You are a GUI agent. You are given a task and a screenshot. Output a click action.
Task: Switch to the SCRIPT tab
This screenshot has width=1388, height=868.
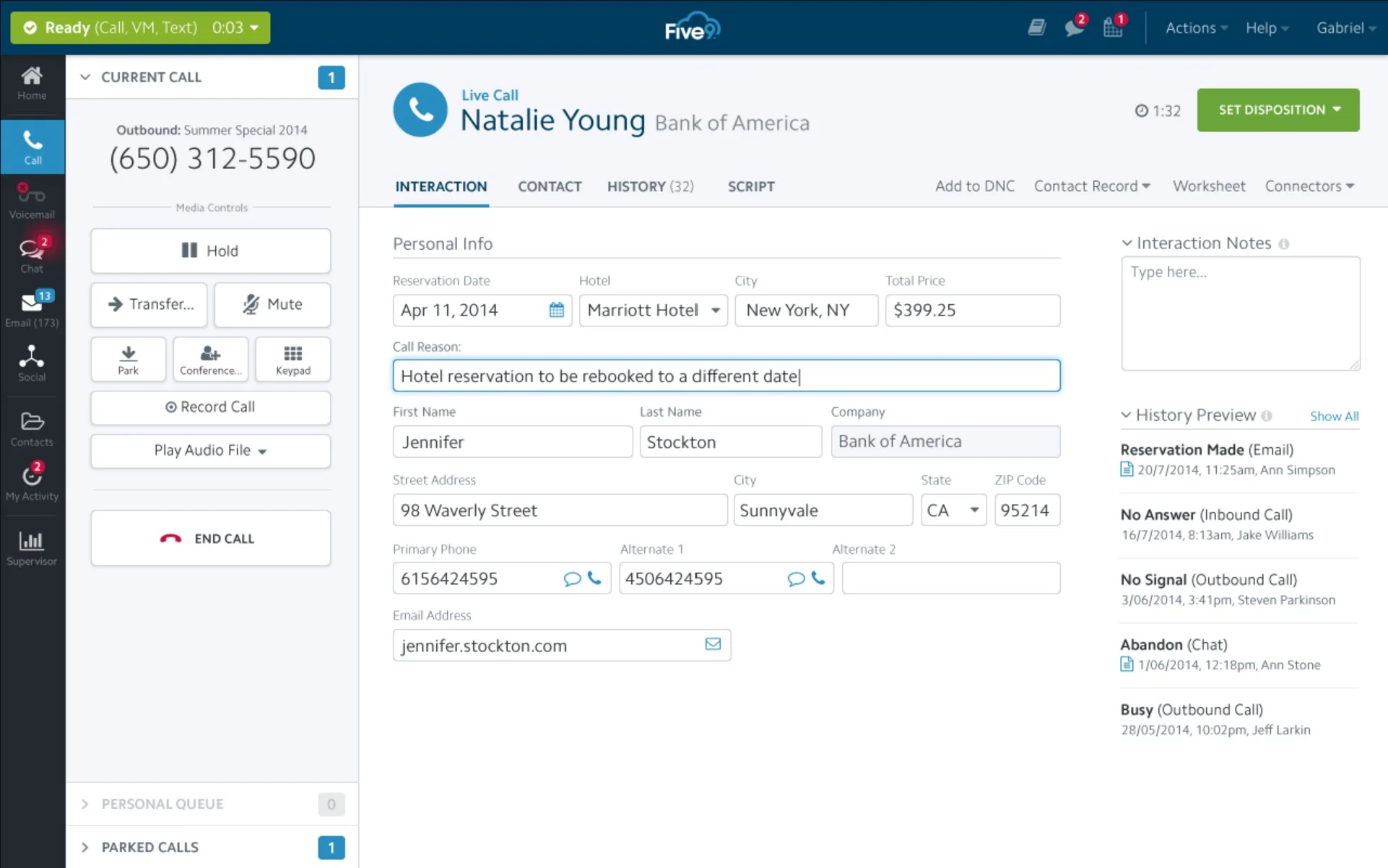[752, 186]
